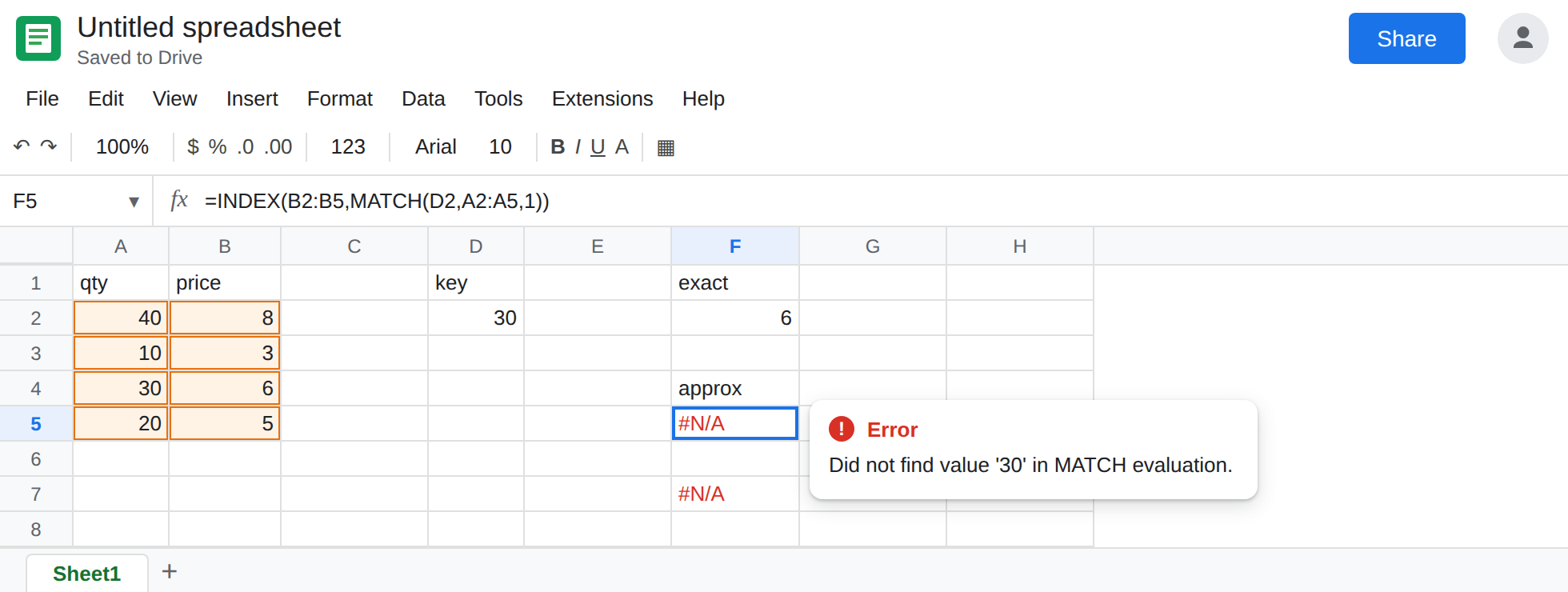Select column H header
1568x592 pixels.
tap(1020, 246)
